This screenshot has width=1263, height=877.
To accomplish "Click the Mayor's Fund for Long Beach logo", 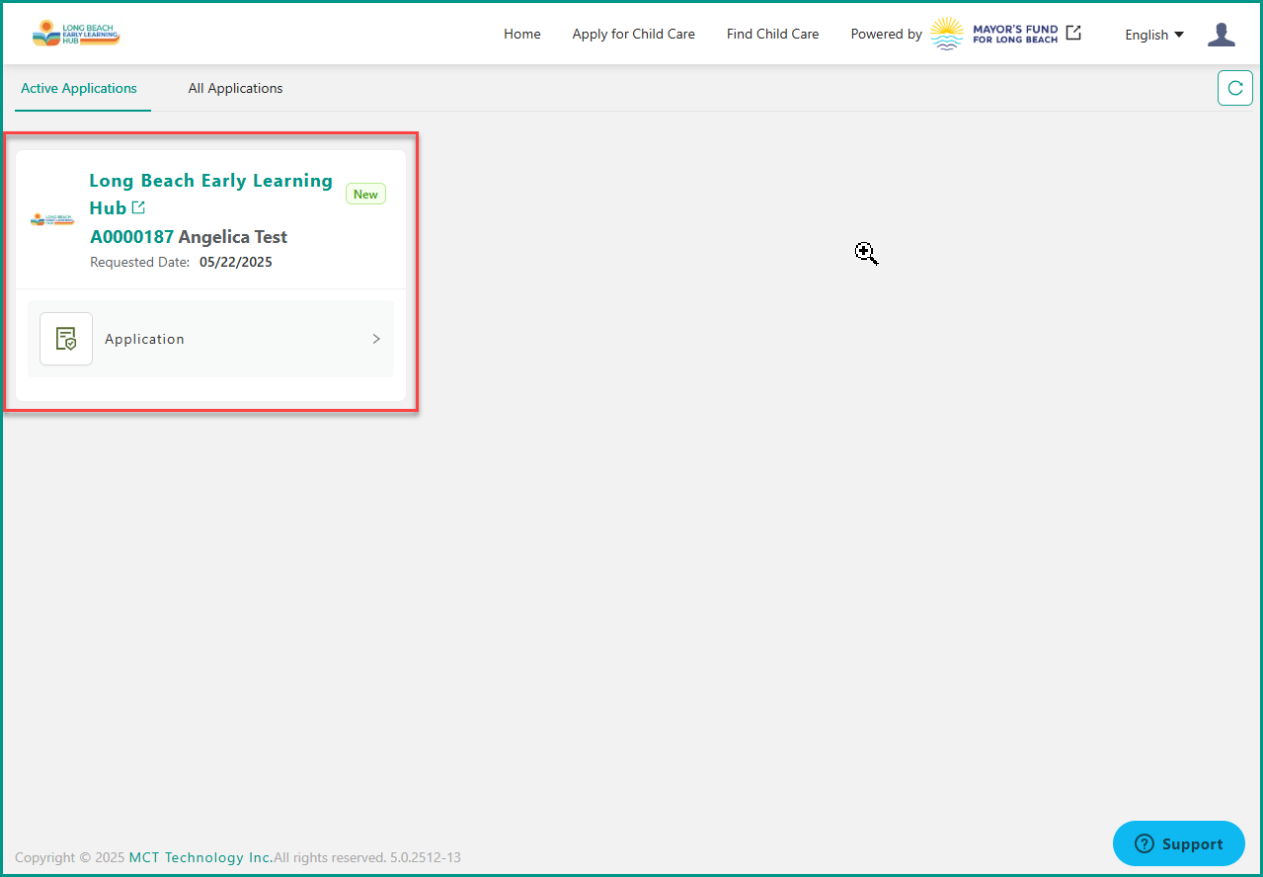I will tap(994, 33).
